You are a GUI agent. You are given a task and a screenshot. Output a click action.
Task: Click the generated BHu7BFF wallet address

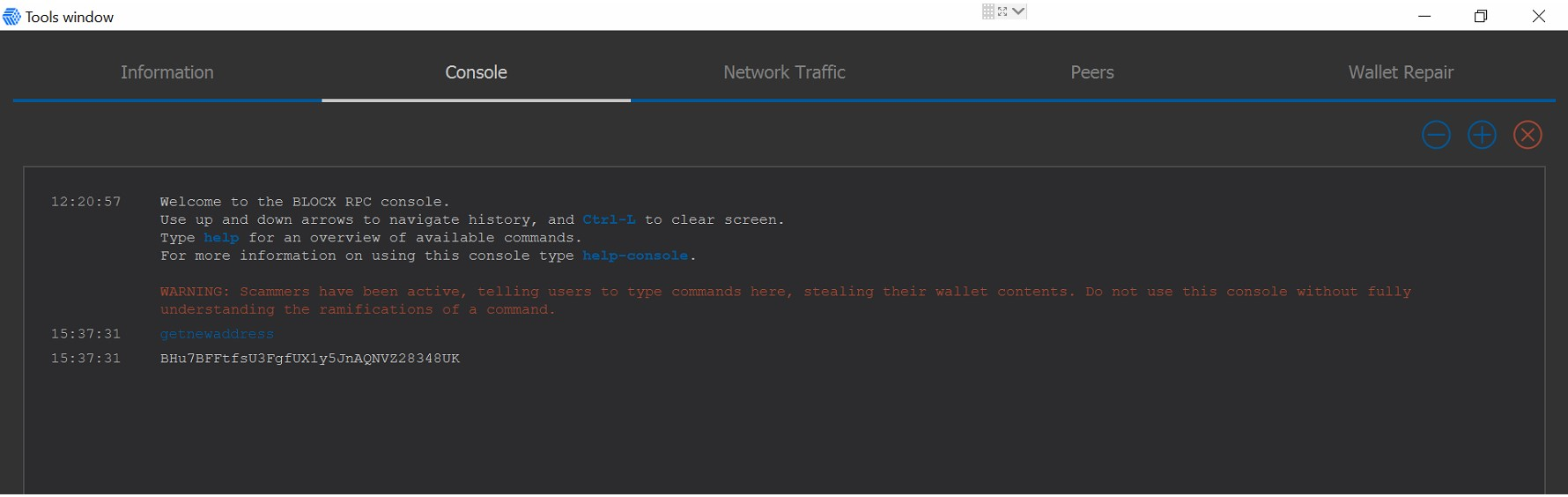tap(310, 359)
